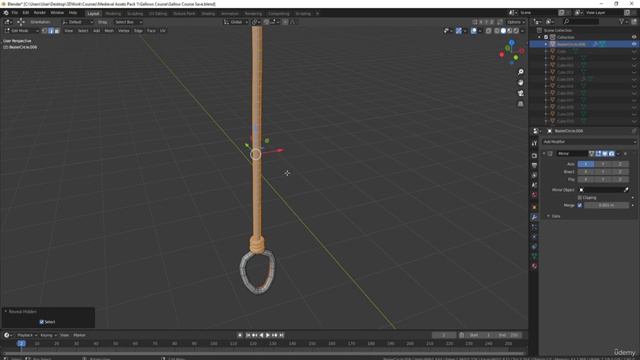Click the pan hand icon in the viewport
640x360 pixels.
pos(520,82)
